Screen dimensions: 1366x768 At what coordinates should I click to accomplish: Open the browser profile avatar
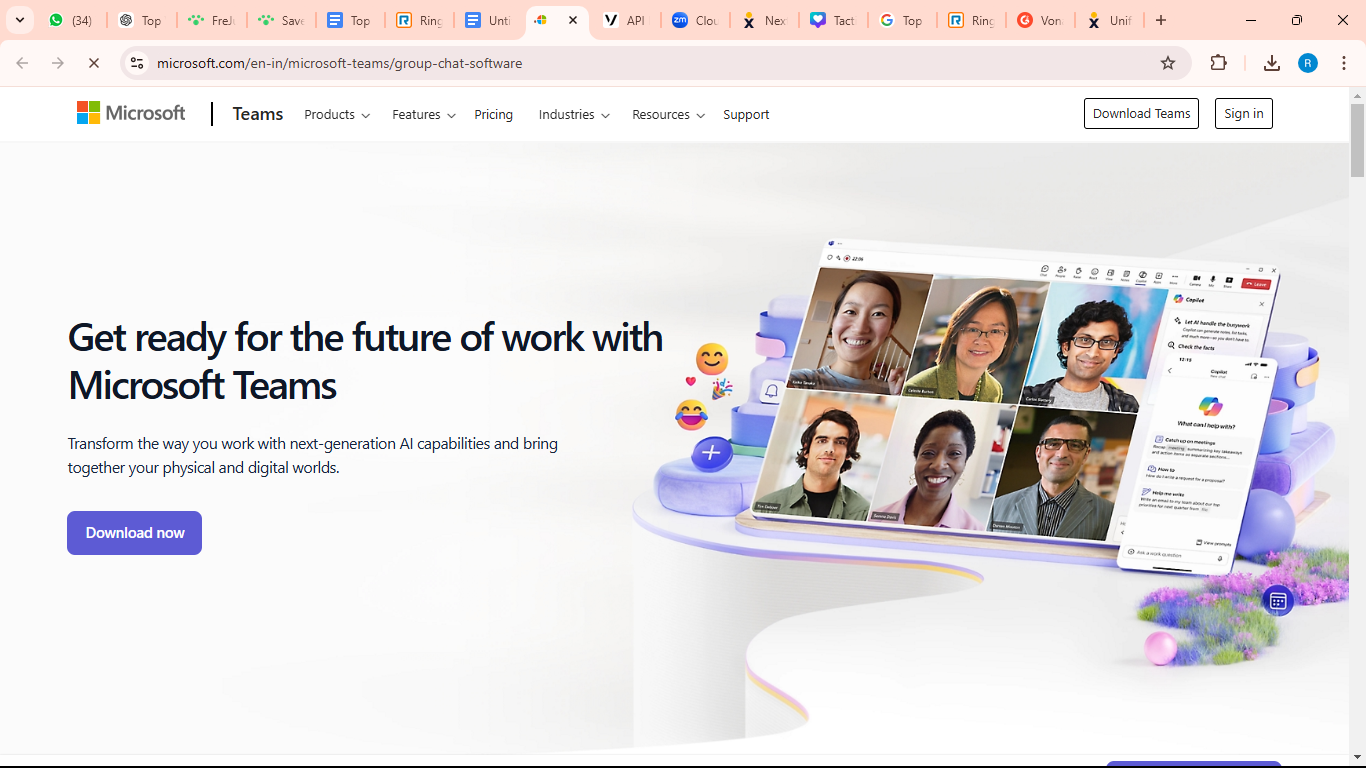coord(1307,62)
